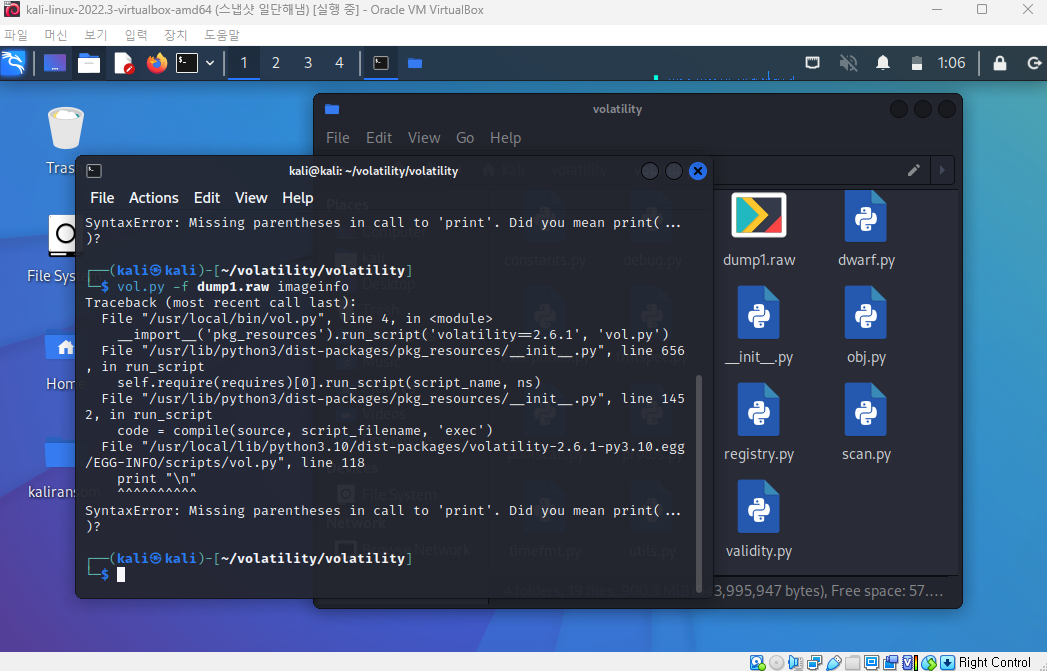The width and height of the screenshot is (1047, 671).
Task: Open the terminal Edit menu
Action: [x=207, y=198]
